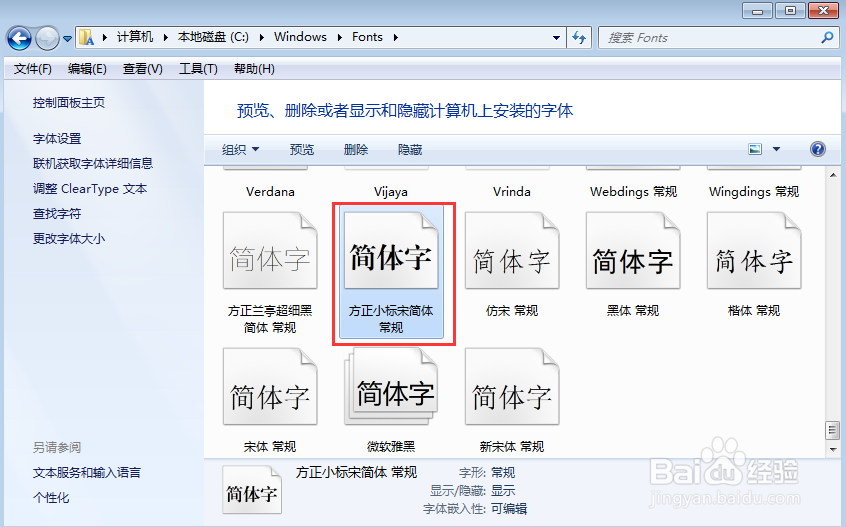Click 隐藏 toolbar button
Screen dimensions: 846x527
click(410, 149)
